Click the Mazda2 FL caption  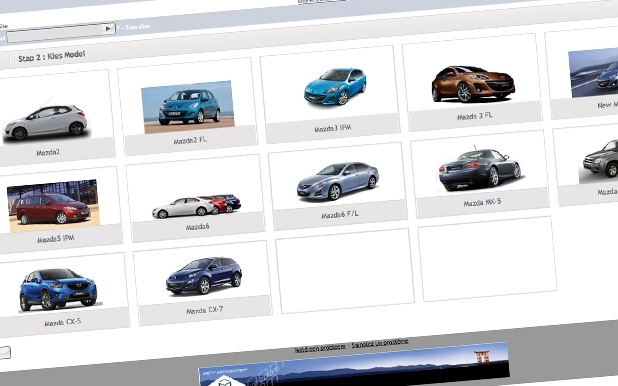pos(190,140)
